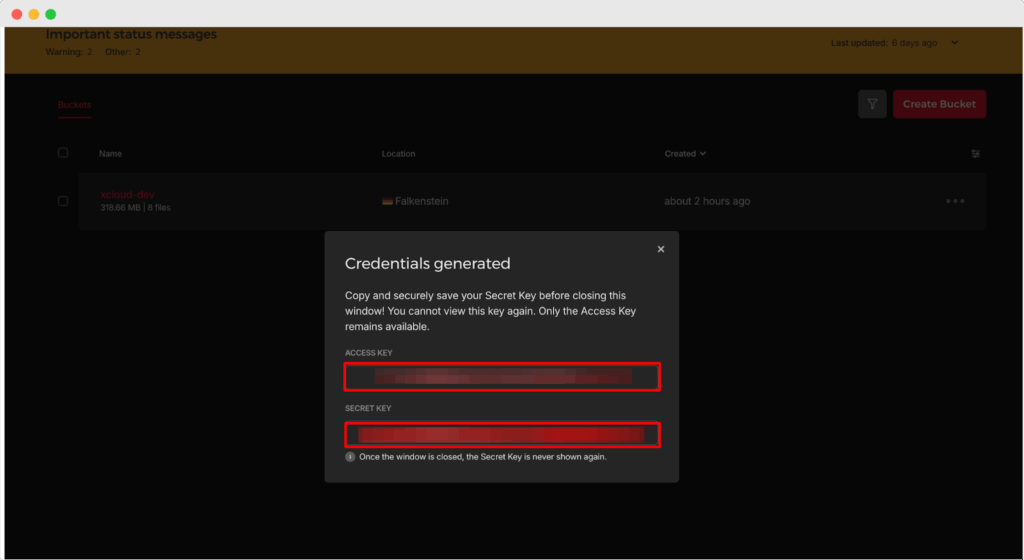The image size is (1024, 560).
Task: Switch to the Buckets tab
Action: click(x=74, y=104)
